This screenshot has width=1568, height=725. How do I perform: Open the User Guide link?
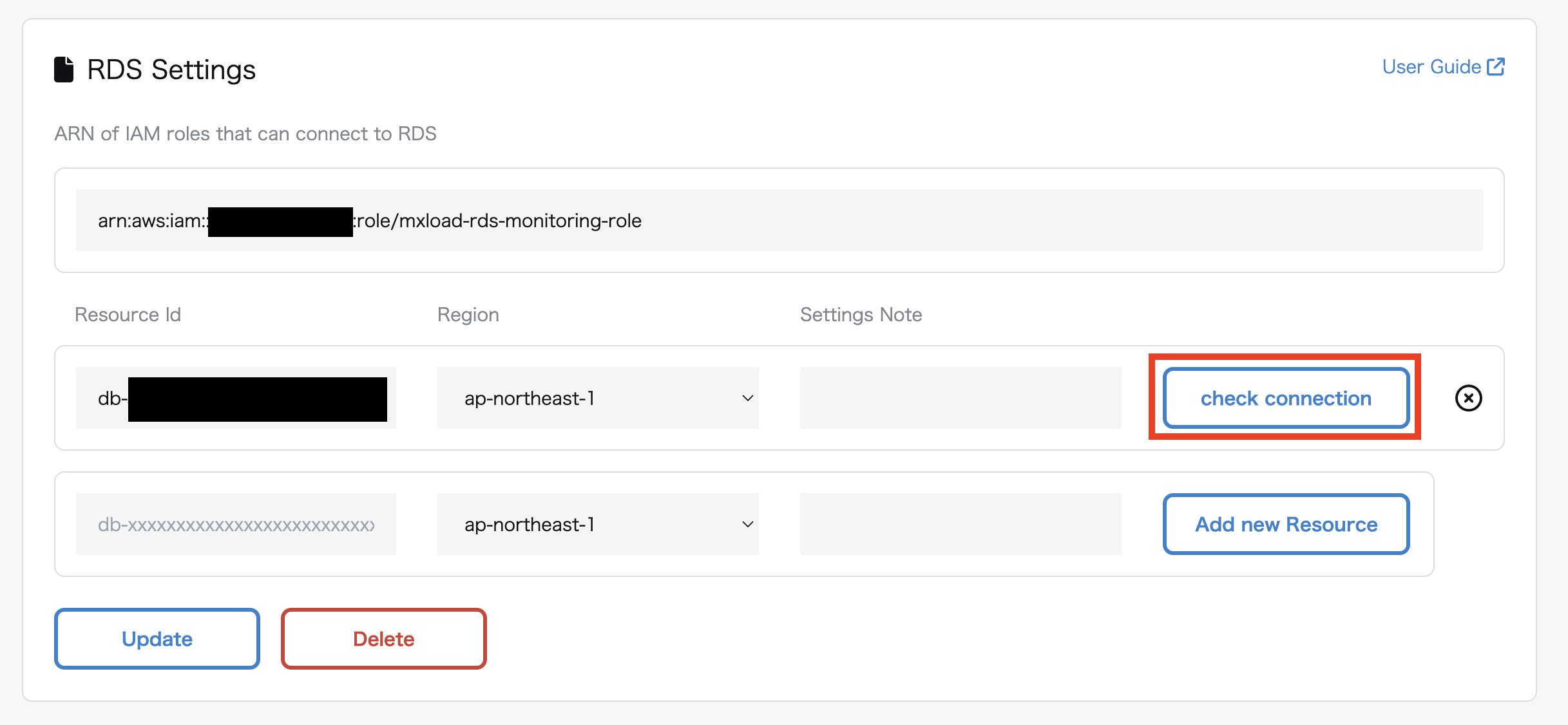pos(1431,67)
